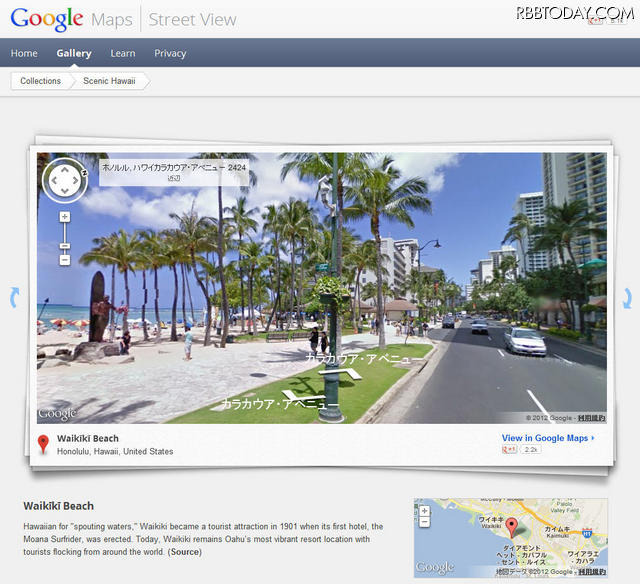640x584 pixels.
Task: Click the red marker on the mini map
Action: click(511, 527)
